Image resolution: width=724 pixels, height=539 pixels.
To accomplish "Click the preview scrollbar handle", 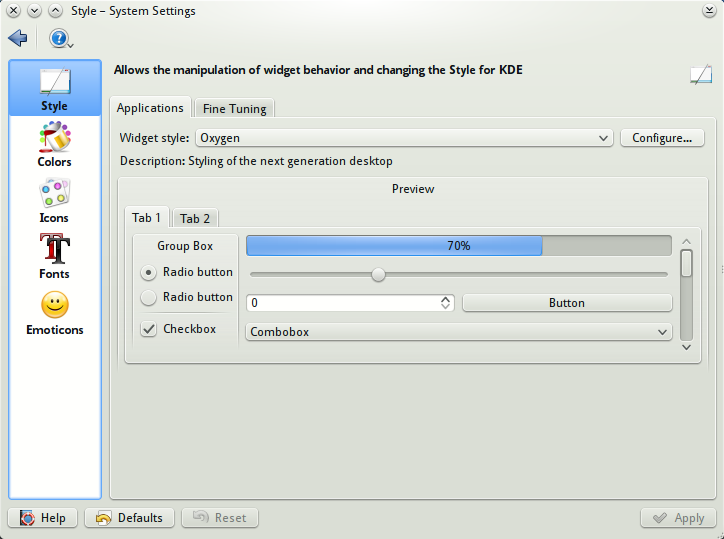I will click(687, 263).
